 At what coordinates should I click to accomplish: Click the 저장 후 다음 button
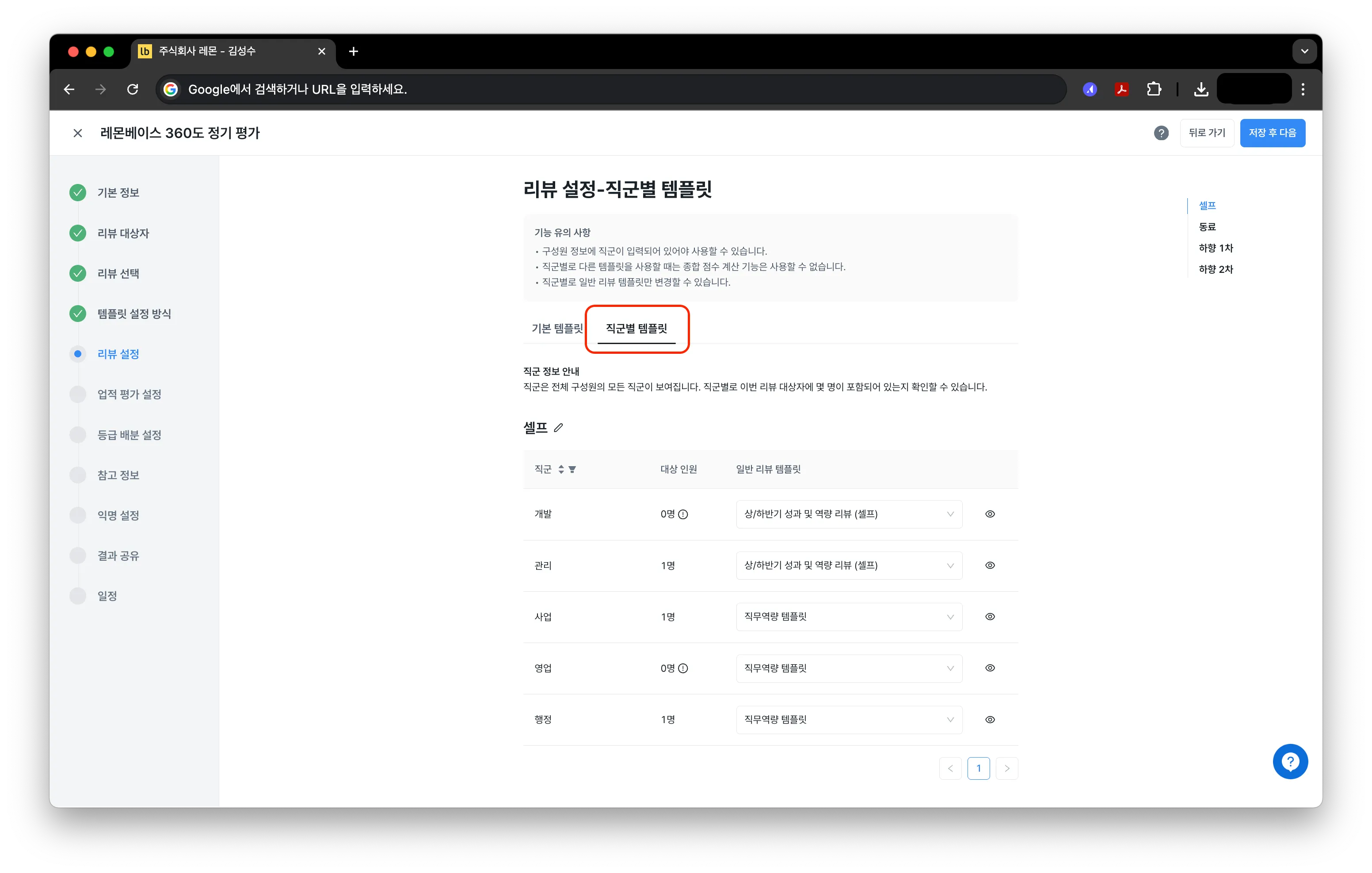tap(1272, 133)
